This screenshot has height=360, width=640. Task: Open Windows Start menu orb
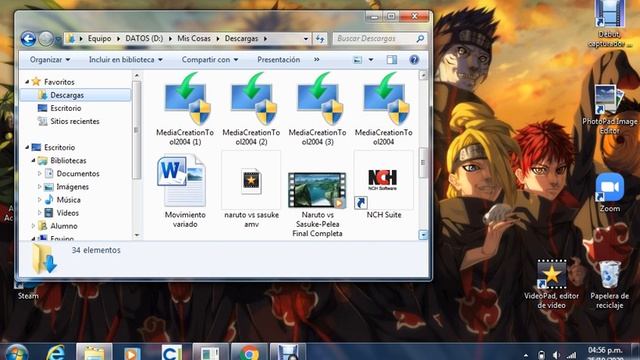point(16,353)
